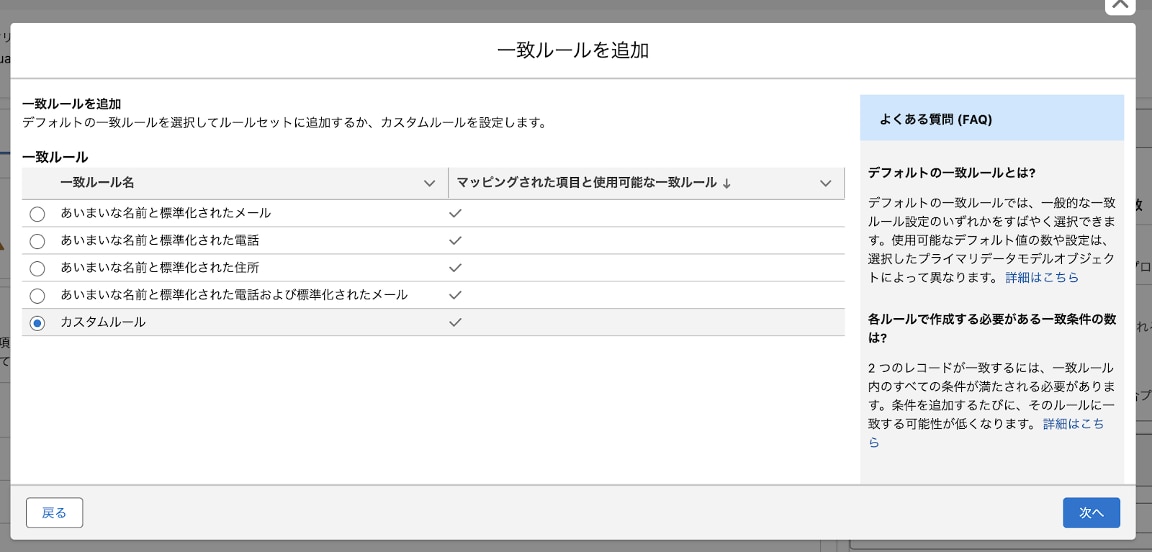Open 詳細はこちら link about 一致条件の数

(1073, 424)
